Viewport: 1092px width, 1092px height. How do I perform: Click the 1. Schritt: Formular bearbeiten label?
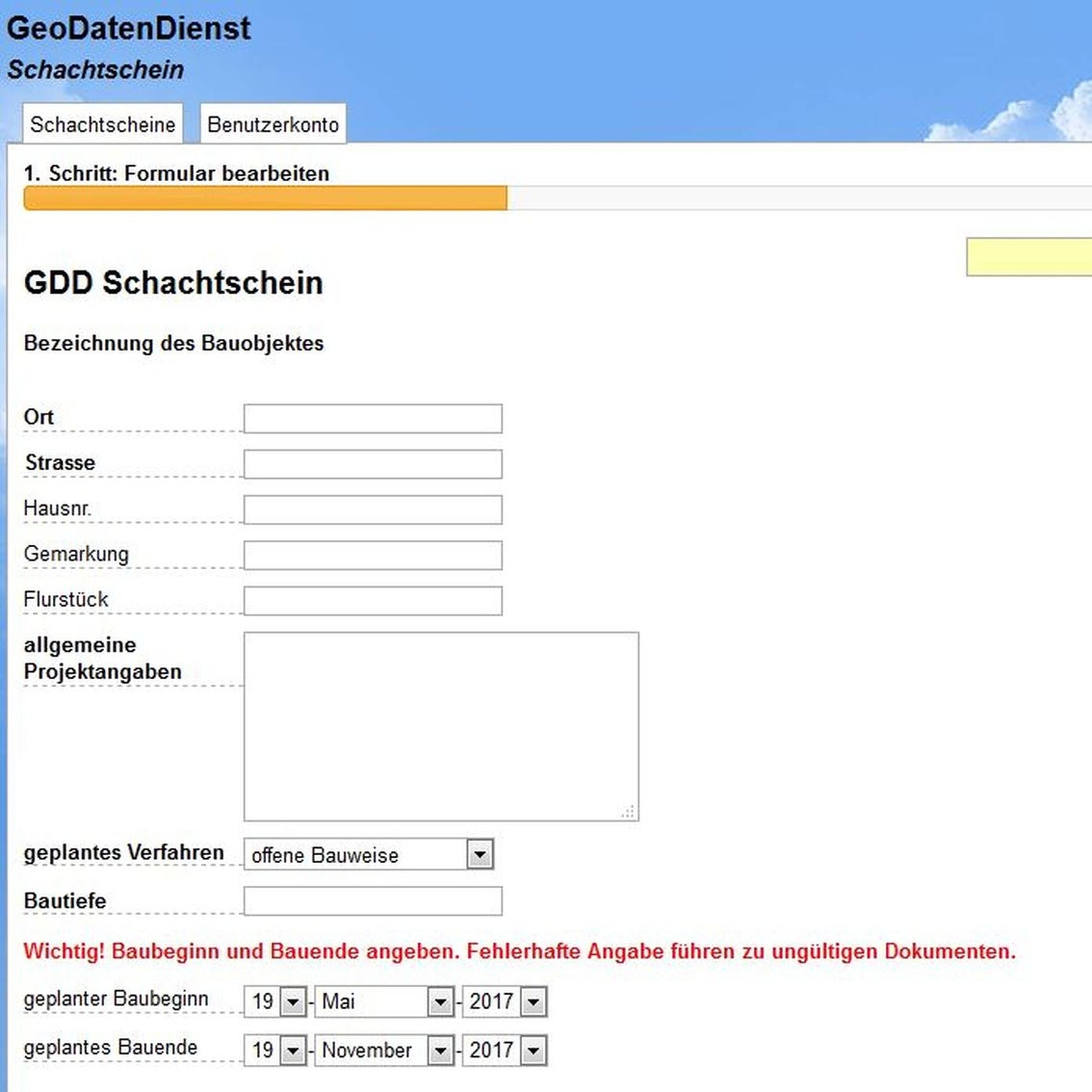(x=176, y=174)
